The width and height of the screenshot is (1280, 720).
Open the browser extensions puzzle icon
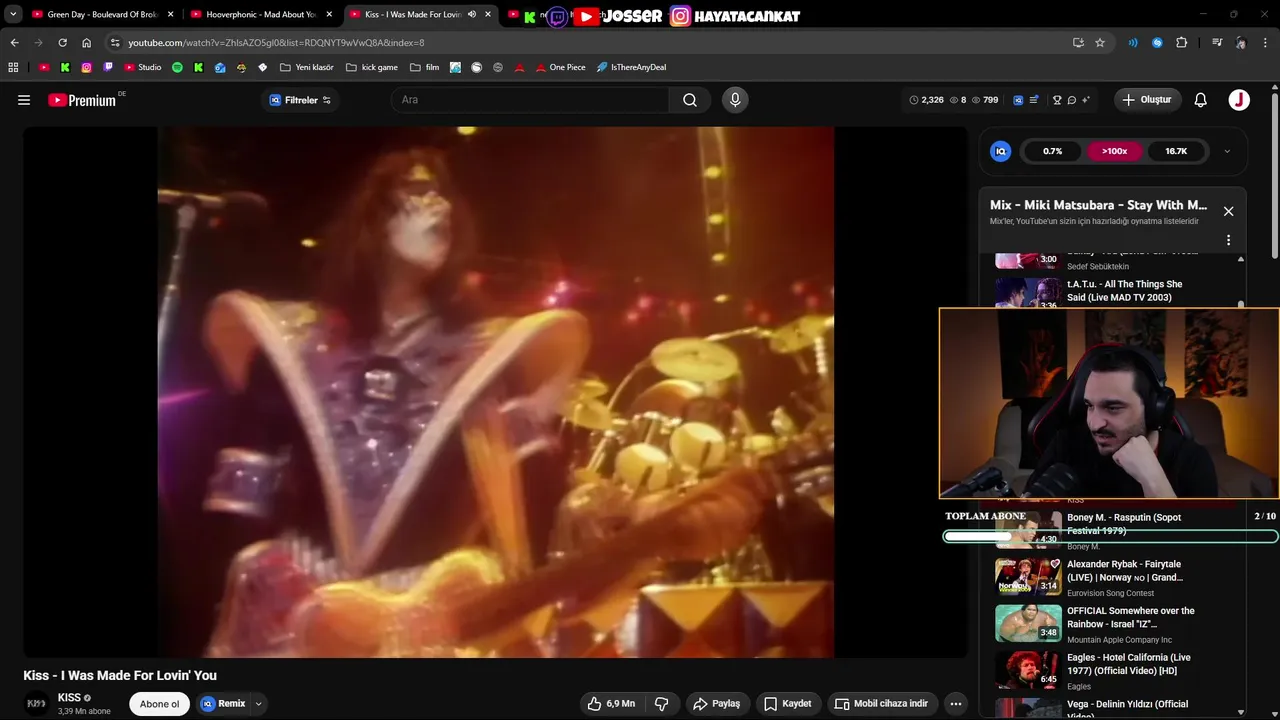(x=1182, y=43)
